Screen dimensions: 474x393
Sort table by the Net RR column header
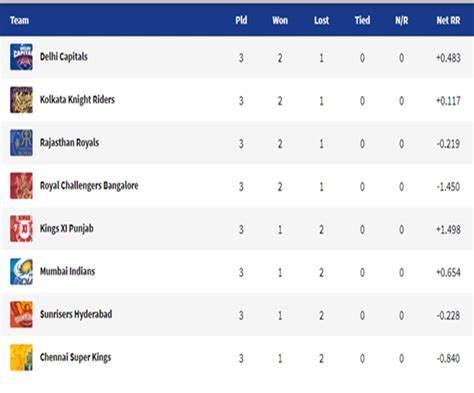pos(448,20)
